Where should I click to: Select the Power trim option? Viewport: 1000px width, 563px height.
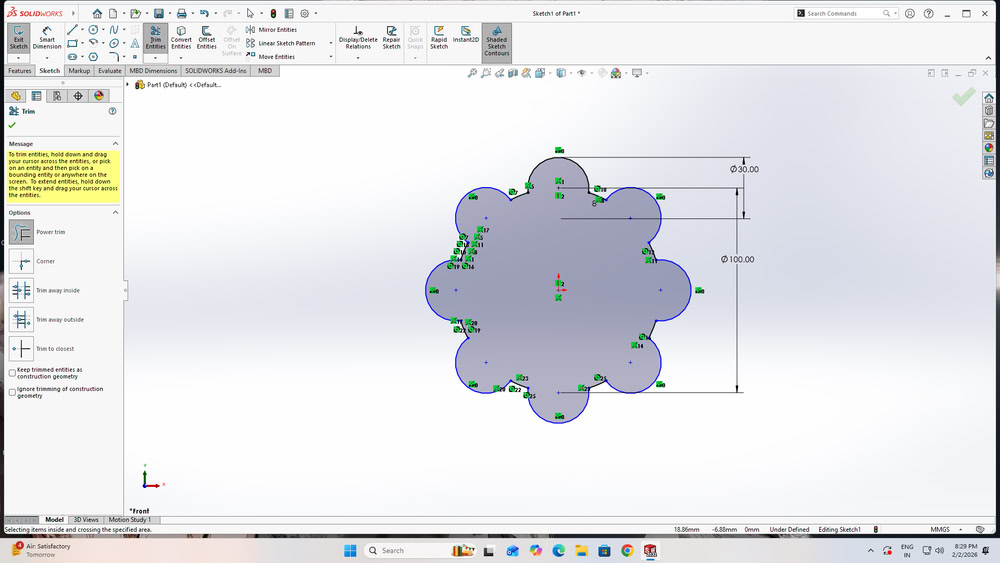pyautogui.click(x=21, y=232)
